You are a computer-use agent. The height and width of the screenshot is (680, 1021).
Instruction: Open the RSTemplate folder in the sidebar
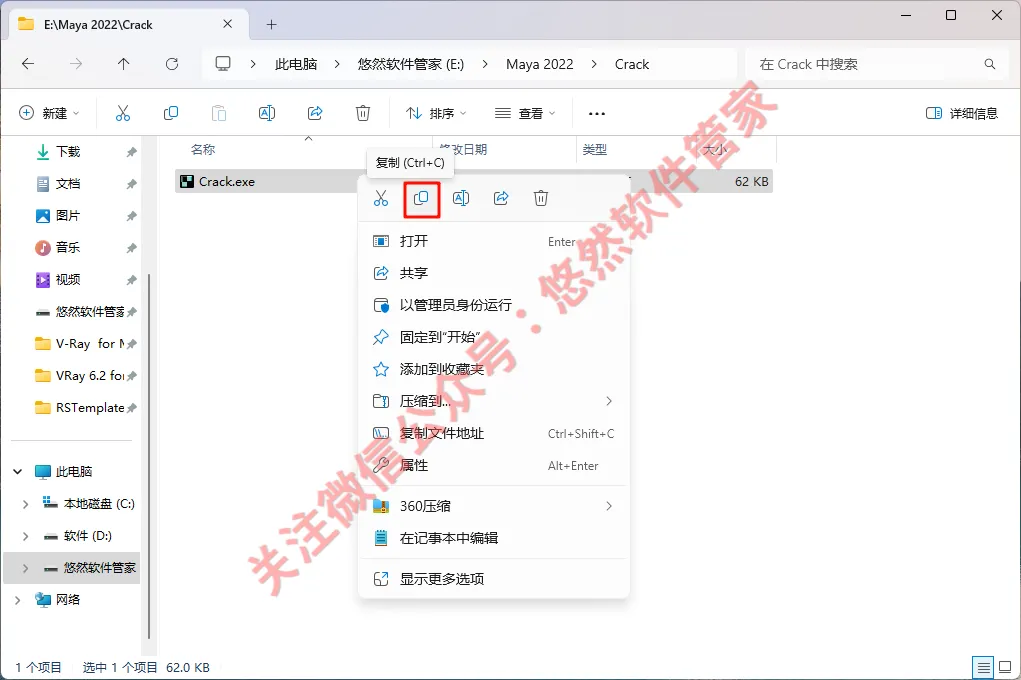(x=85, y=408)
